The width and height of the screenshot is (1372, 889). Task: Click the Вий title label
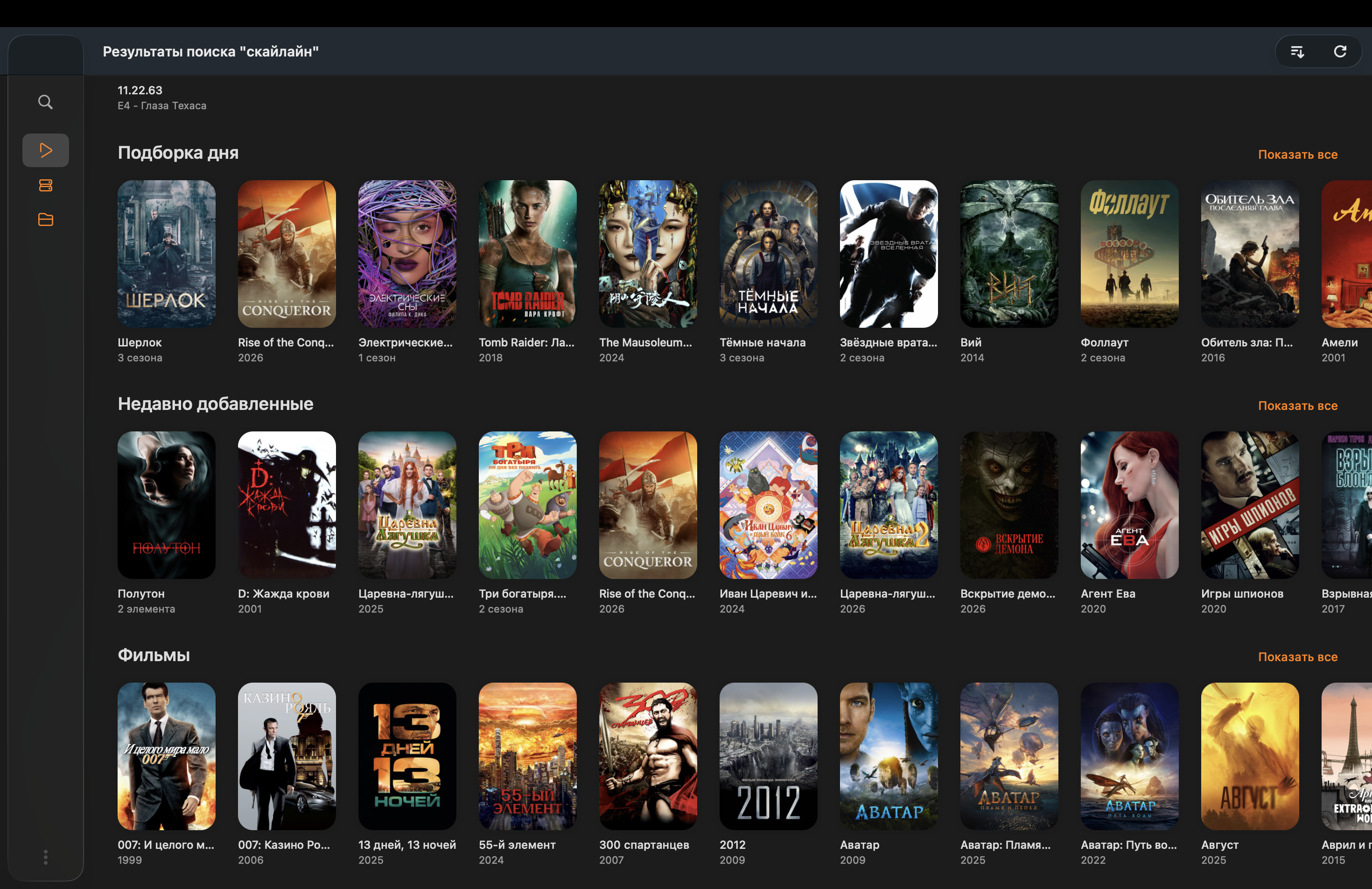click(x=971, y=342)
